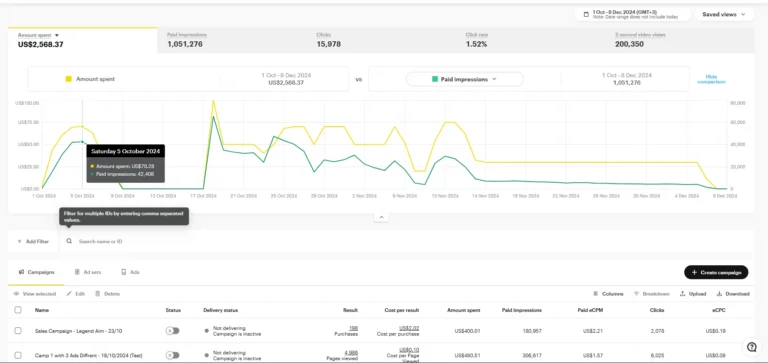The width and height of the screenshot is (768, 363).
Task: Tick the select-all checkbox in table header
Action: [x=18, y=310]
